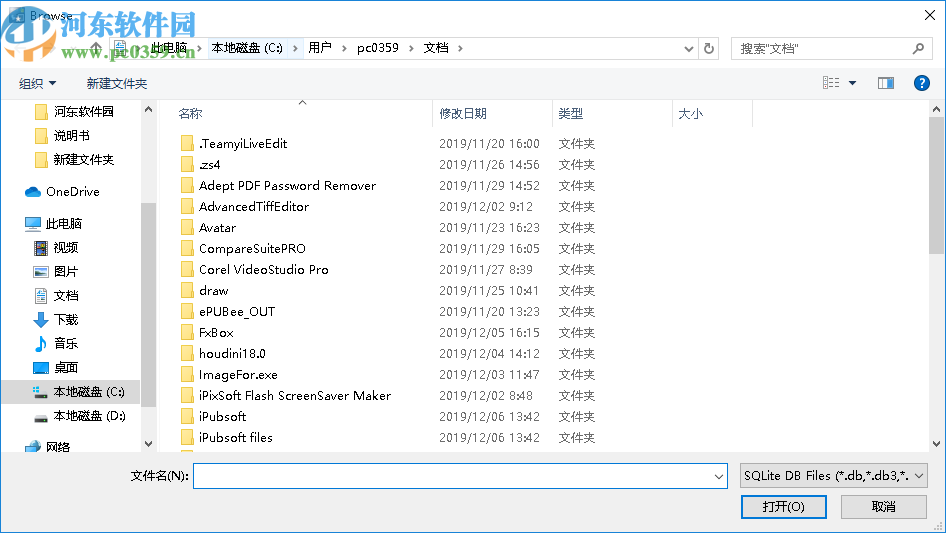
Task: Go to 本地磁盘 (C:) in breadcrumb path
Action: 247,48
